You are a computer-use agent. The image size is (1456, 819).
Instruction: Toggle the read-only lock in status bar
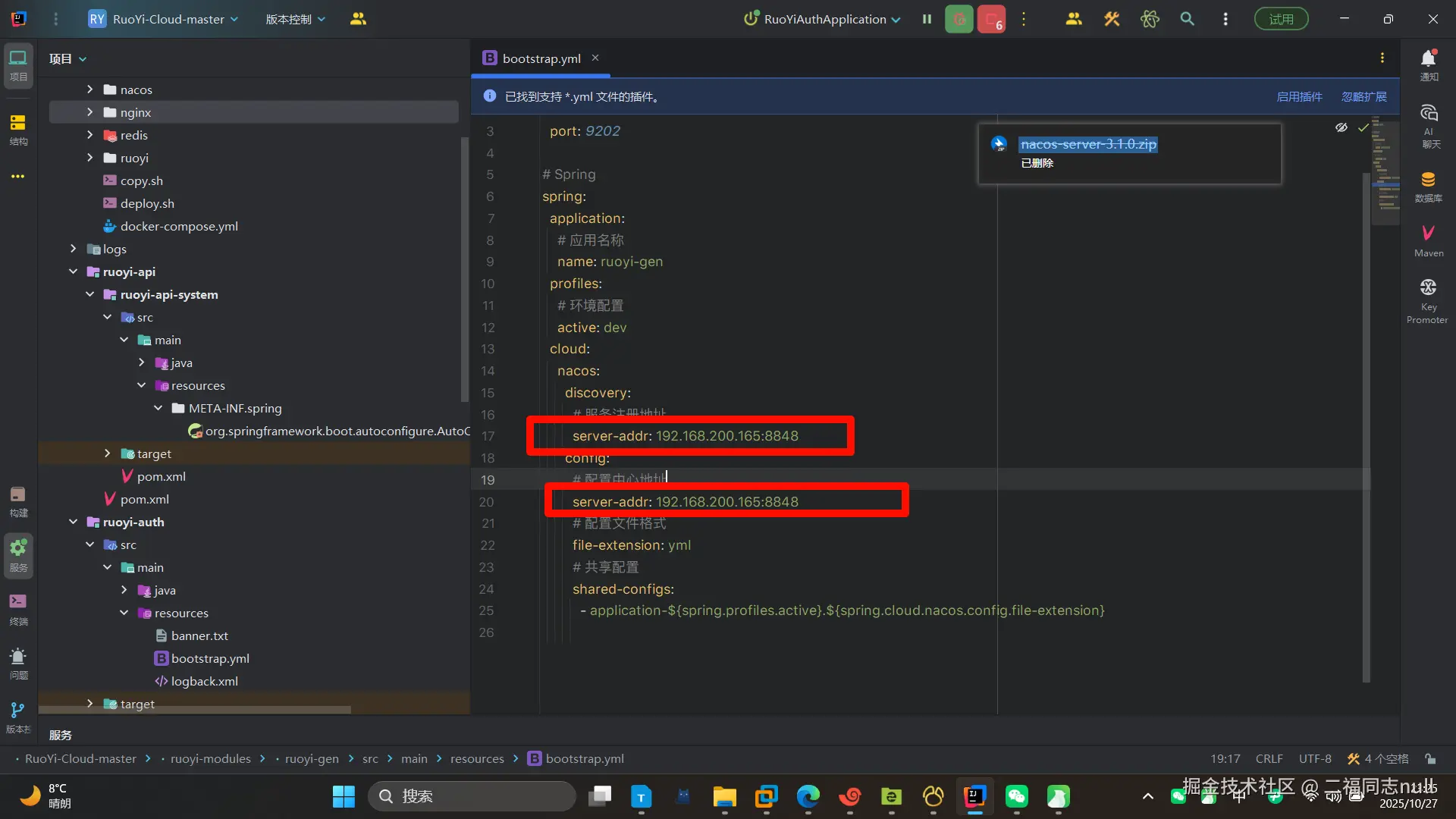point(1430,758)
